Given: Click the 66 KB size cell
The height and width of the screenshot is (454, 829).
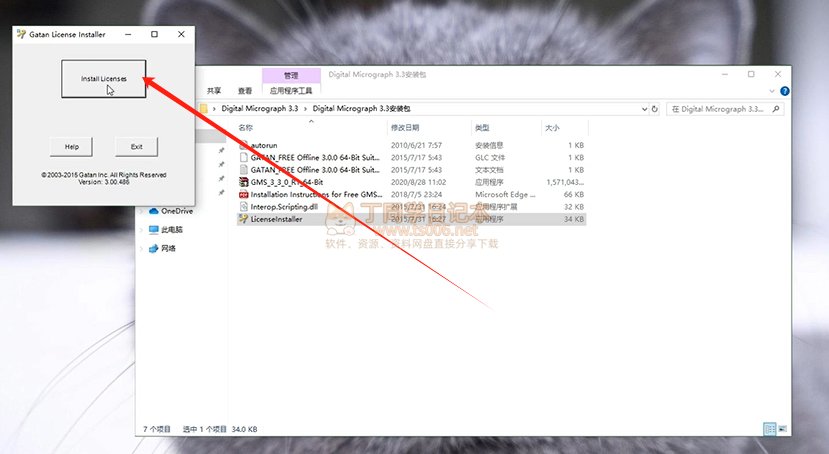Looking at the screenshot, I should 573,194.
